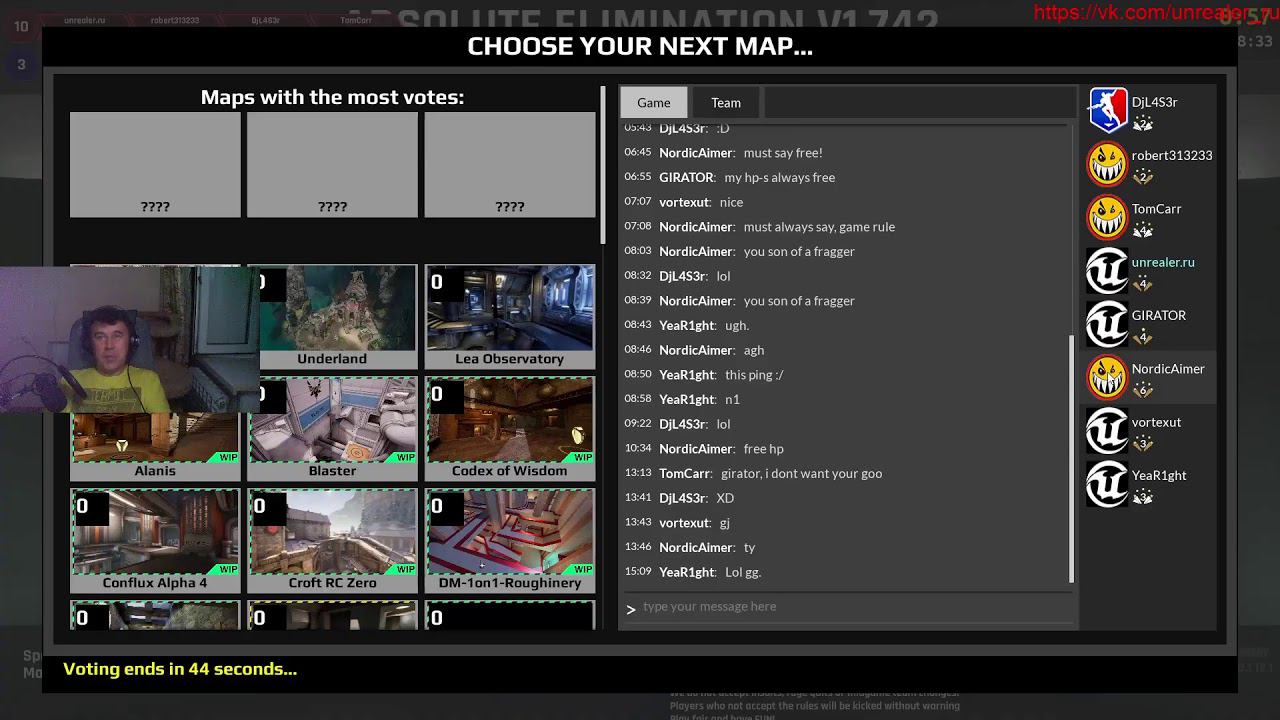Switch to the Game chat tab
This screenshot has width=1280, height=720.
(x=654, y=102)
